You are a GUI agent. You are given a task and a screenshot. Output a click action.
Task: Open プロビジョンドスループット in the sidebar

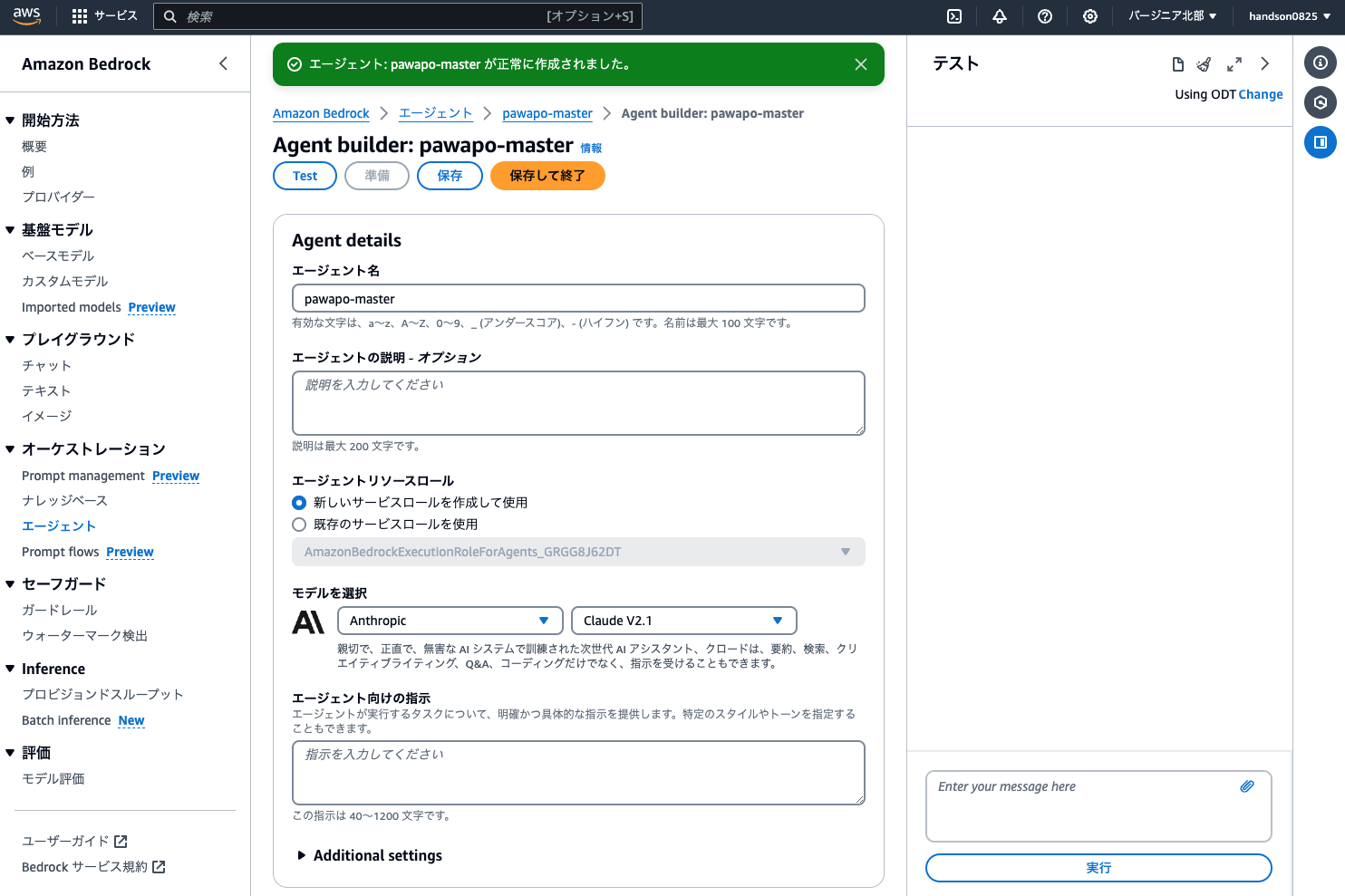click(x=102, y=695)
